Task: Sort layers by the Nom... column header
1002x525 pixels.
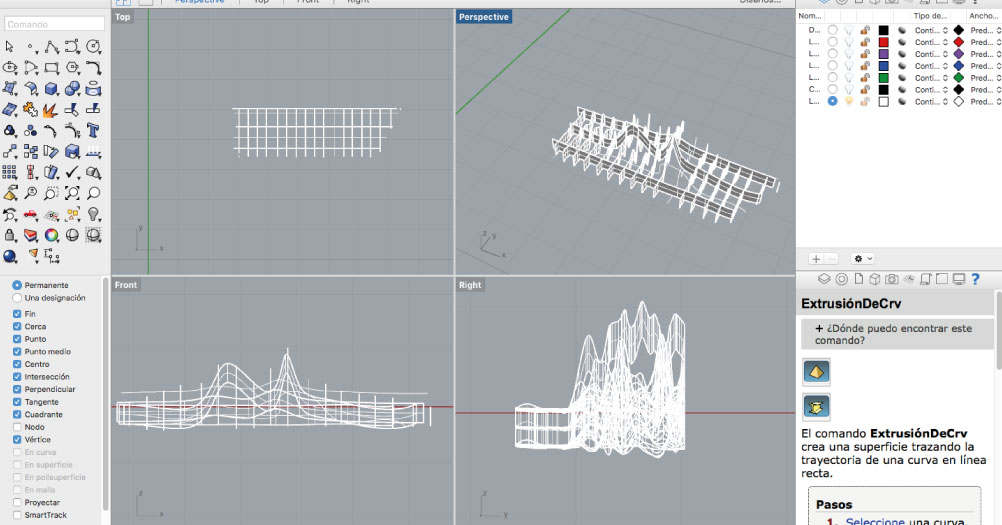Action: (x=810, y=16)
